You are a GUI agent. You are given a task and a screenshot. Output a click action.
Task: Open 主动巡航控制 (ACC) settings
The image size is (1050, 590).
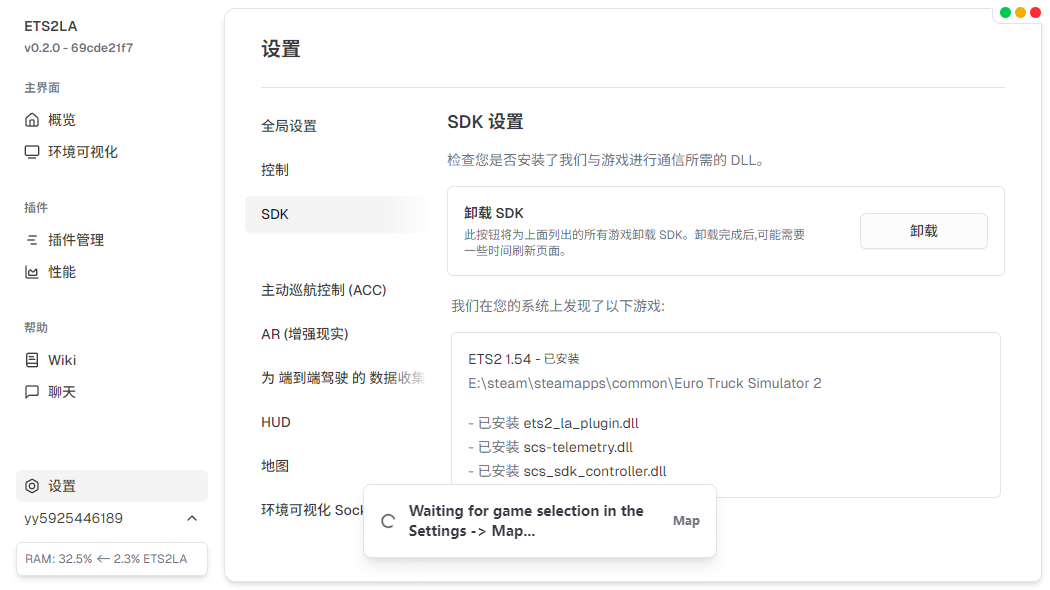coord(323,290)
